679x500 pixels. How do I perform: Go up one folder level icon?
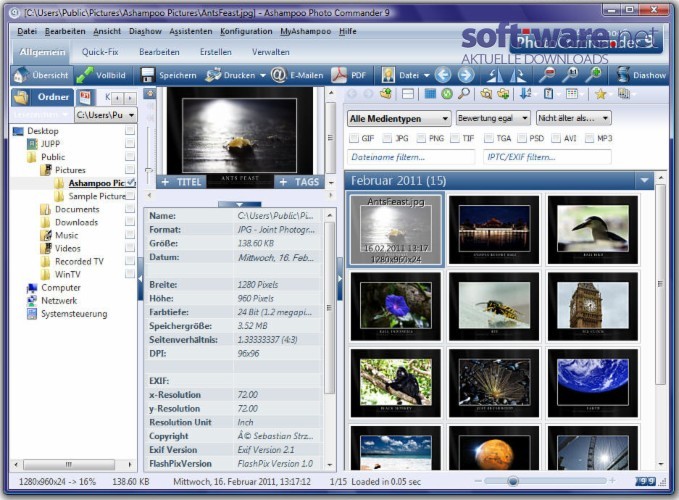pos(386,94)
